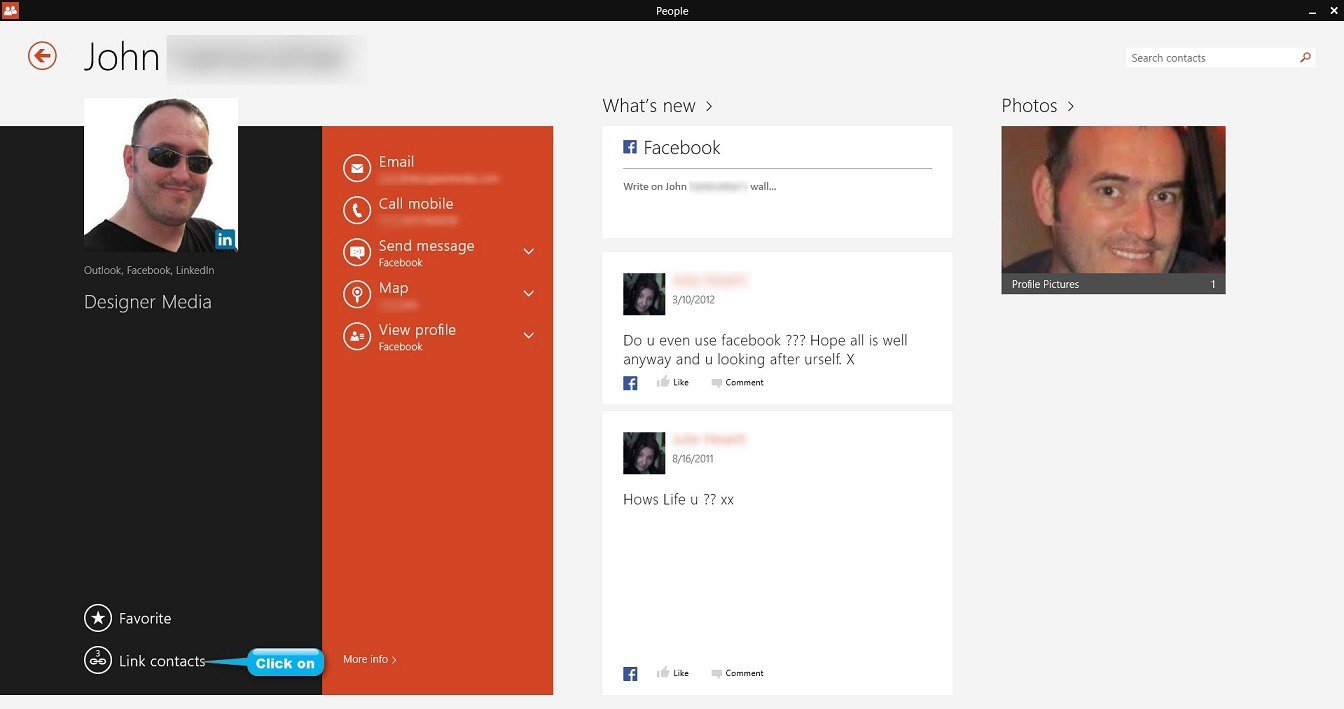This screenshot has width=1344, height=709.
Task: Click poster avatar on 3/10/2012 post
Action: (644, 294)
